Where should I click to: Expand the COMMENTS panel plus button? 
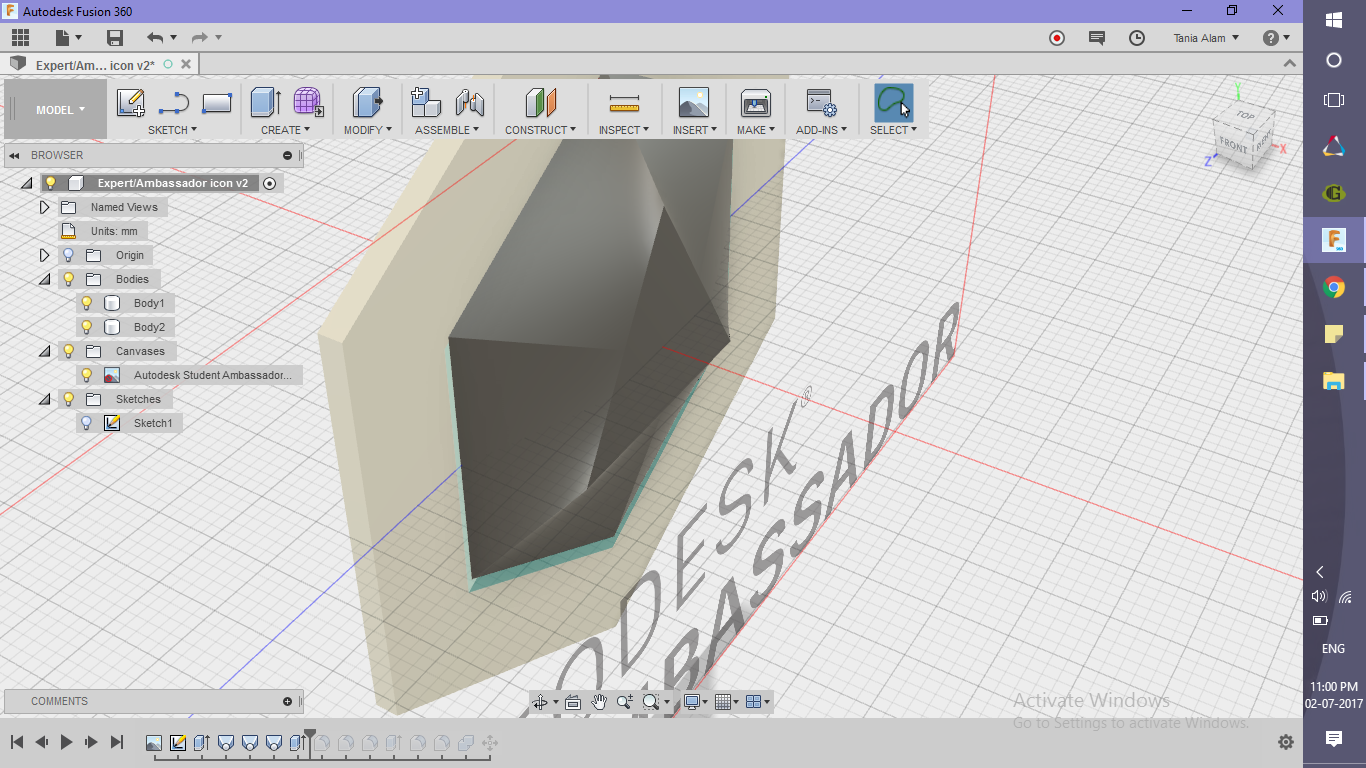coord(287,701)
